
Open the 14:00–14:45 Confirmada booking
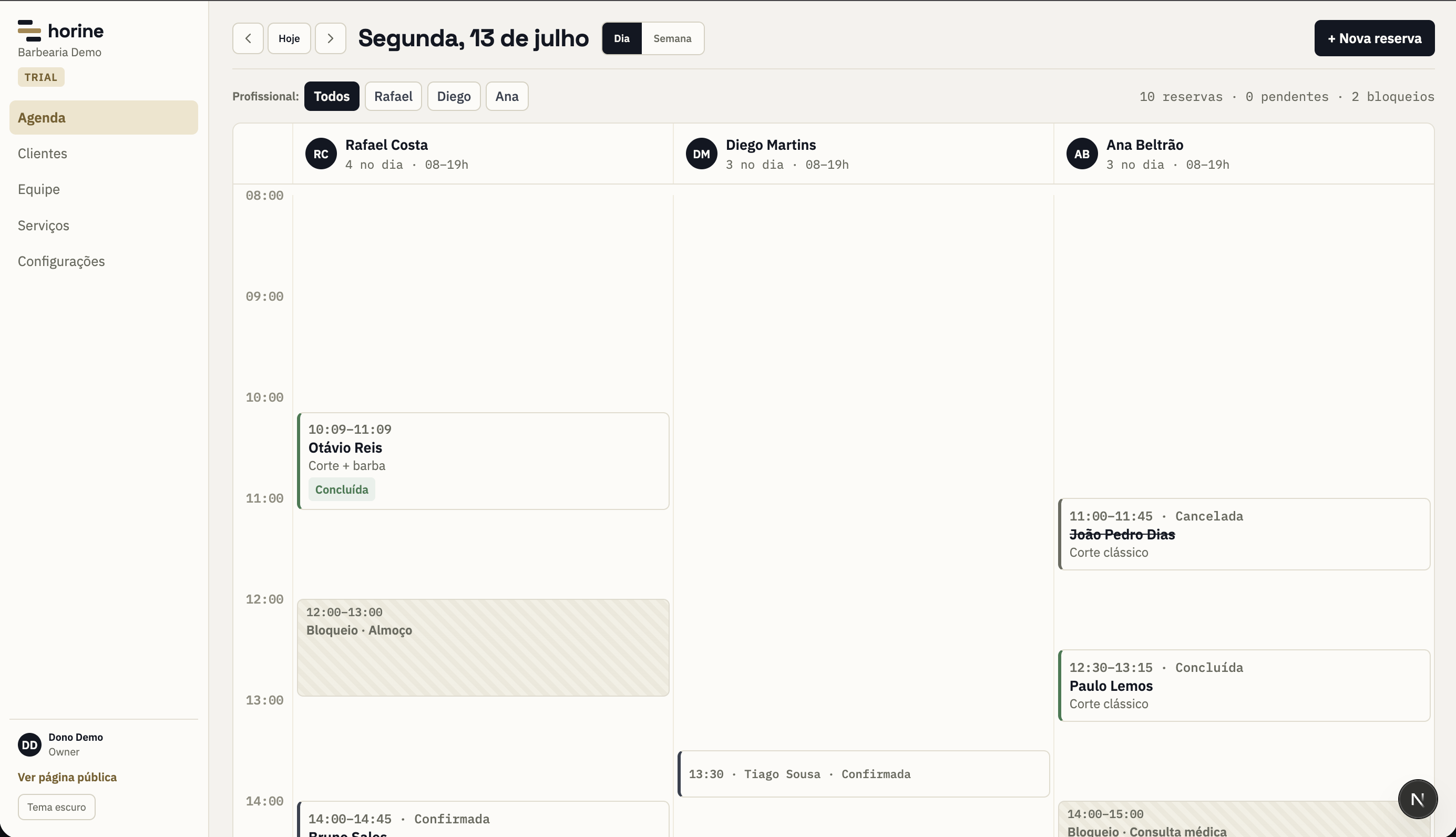483,819
